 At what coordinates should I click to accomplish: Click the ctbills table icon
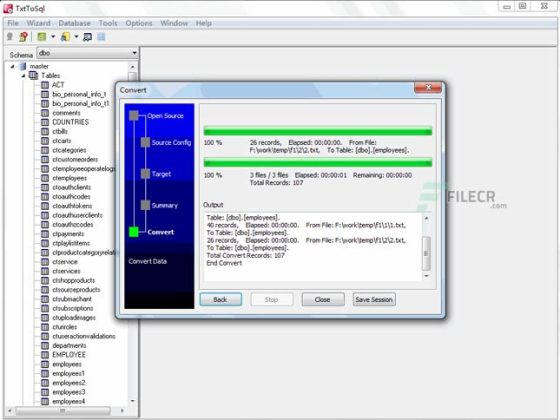click(45, 131)
